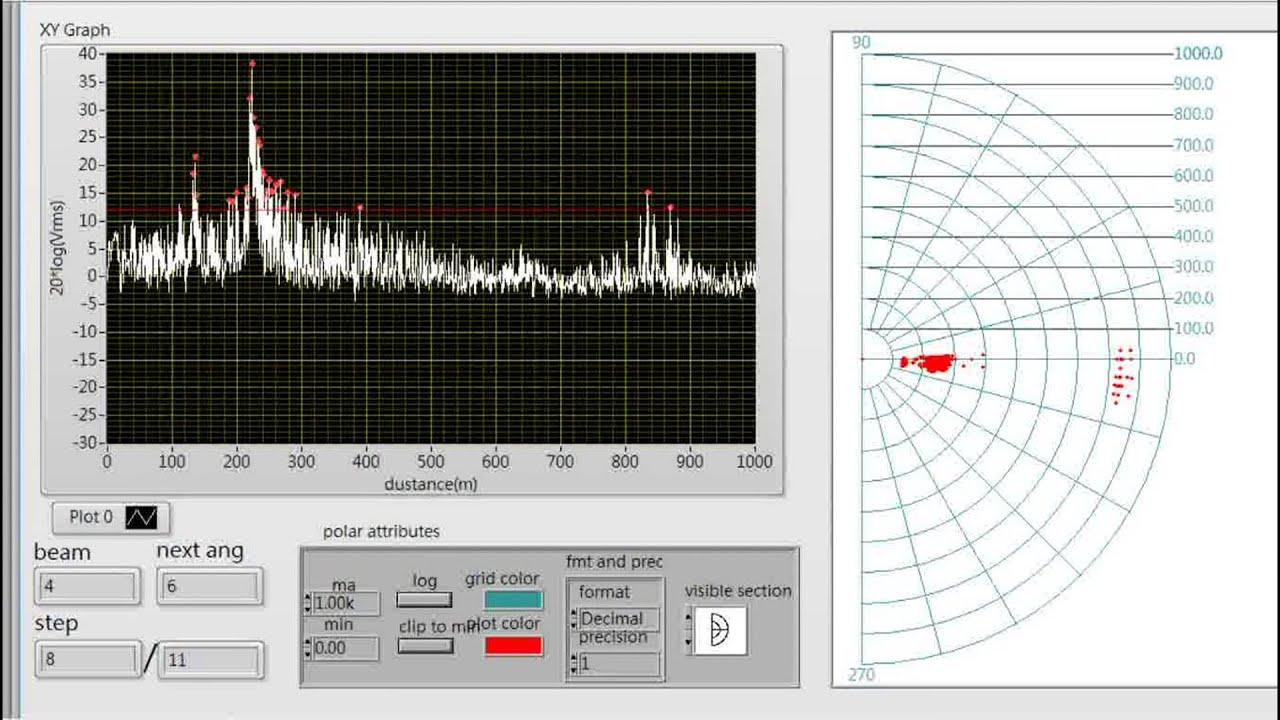
Task: Click the precision field showing 1
Action: 619,663
